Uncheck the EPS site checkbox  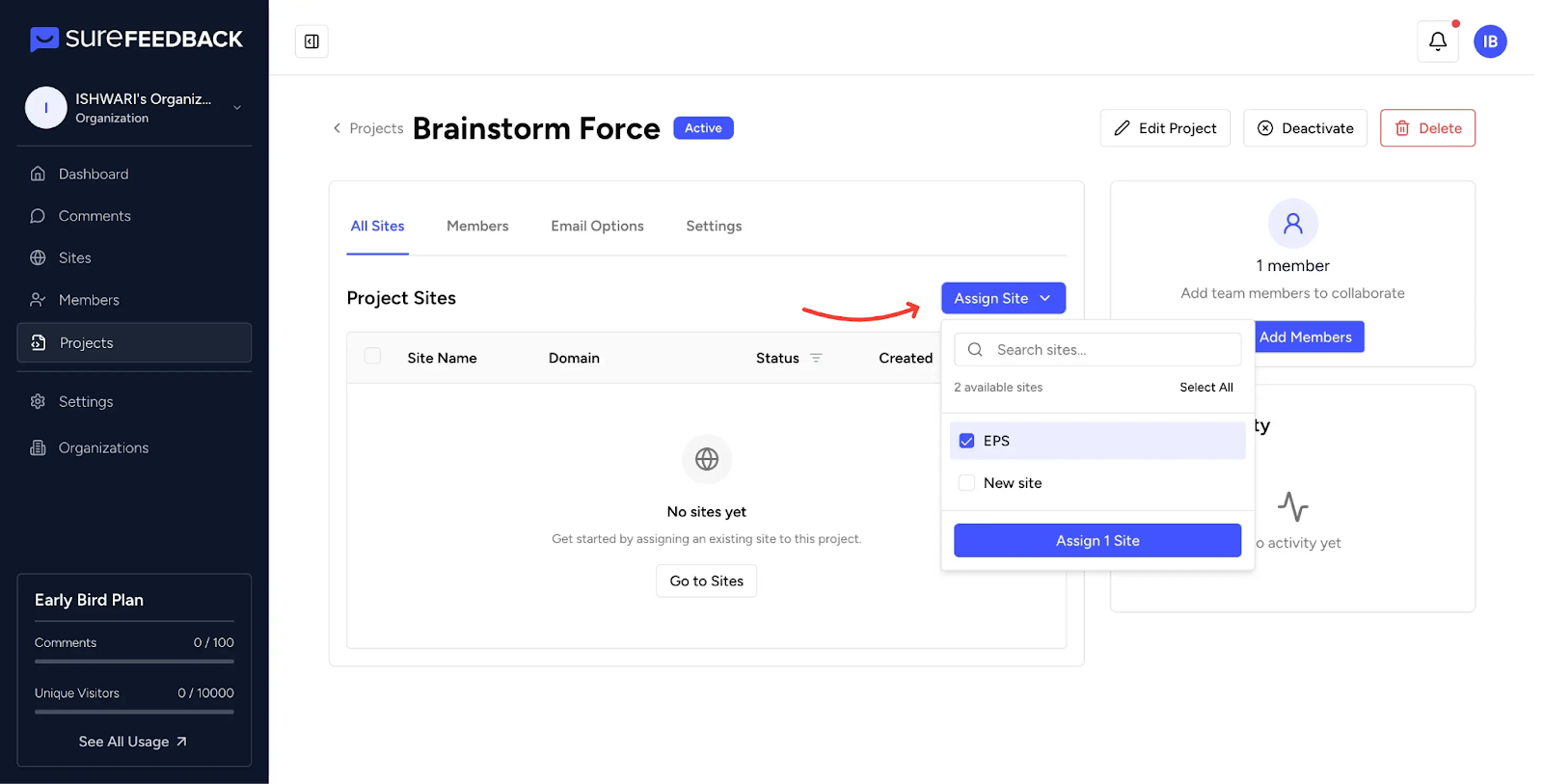(966, 441)
